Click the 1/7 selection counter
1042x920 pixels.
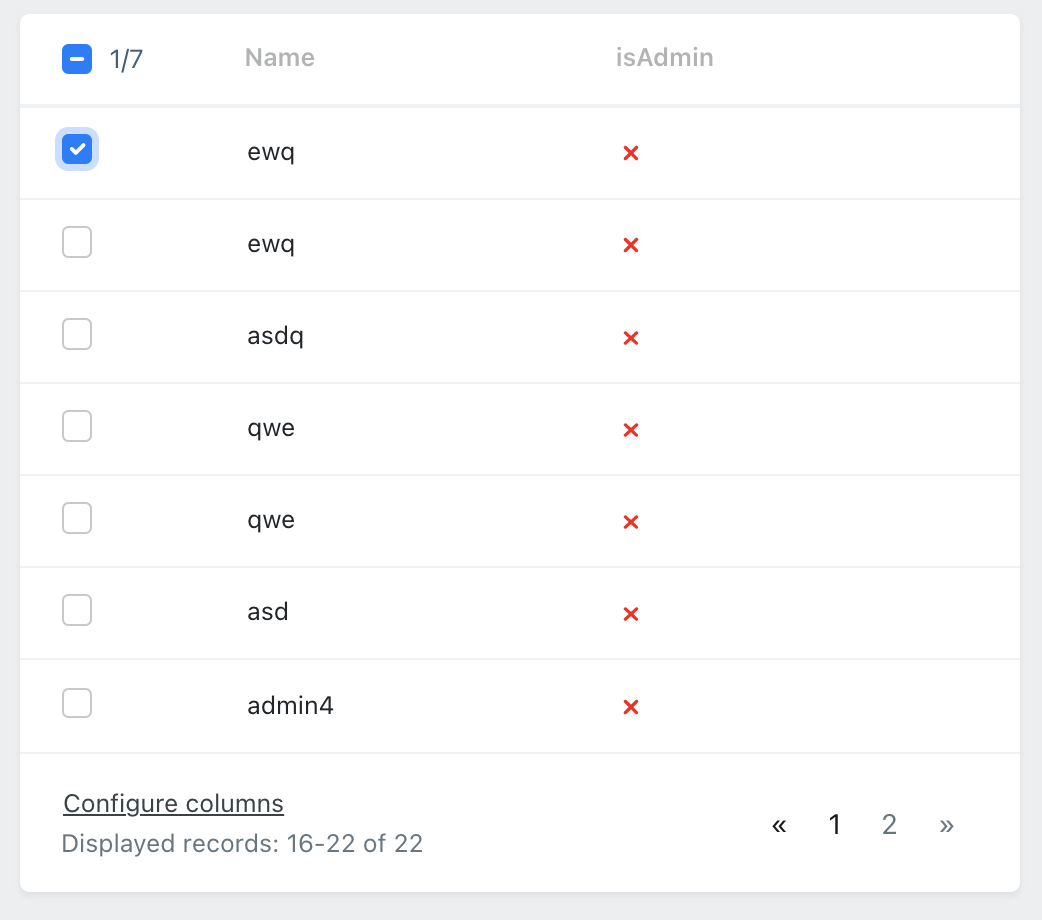pyautogui.click(x=126, y=60)
